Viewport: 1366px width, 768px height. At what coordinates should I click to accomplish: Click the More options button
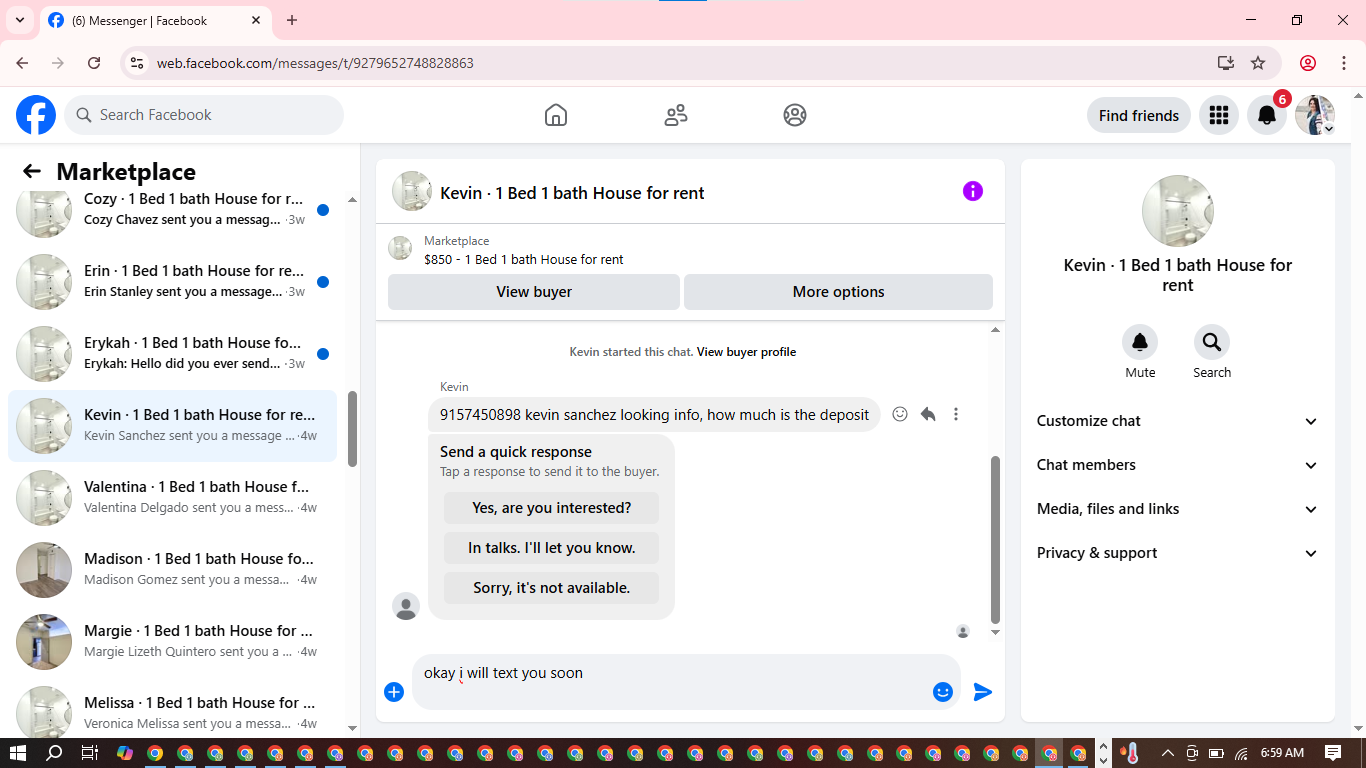click(x=838, y=292)
